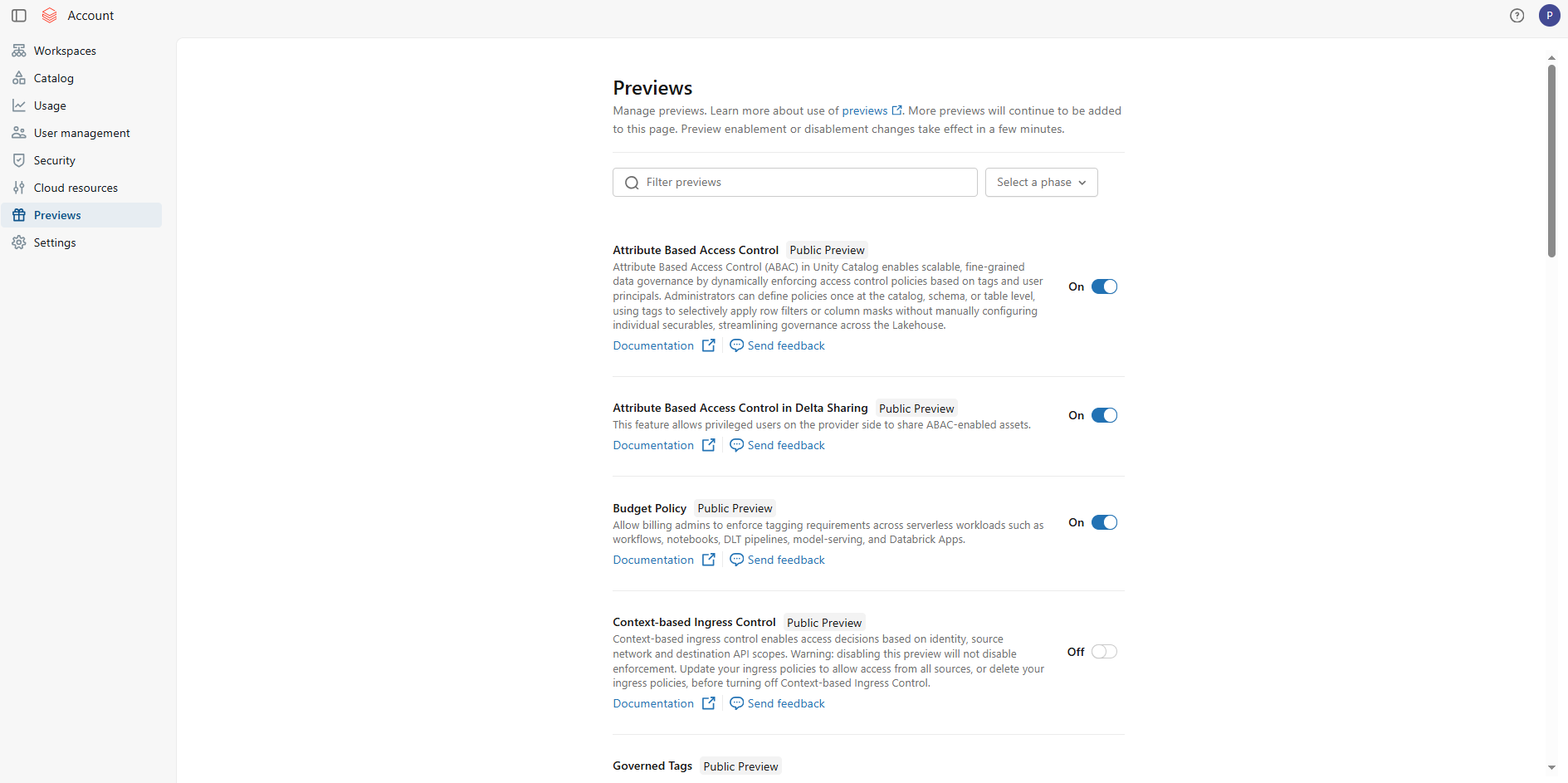Click the Databricks logo next to Account
Screen dimensions: 1568x783
[49, 15]
